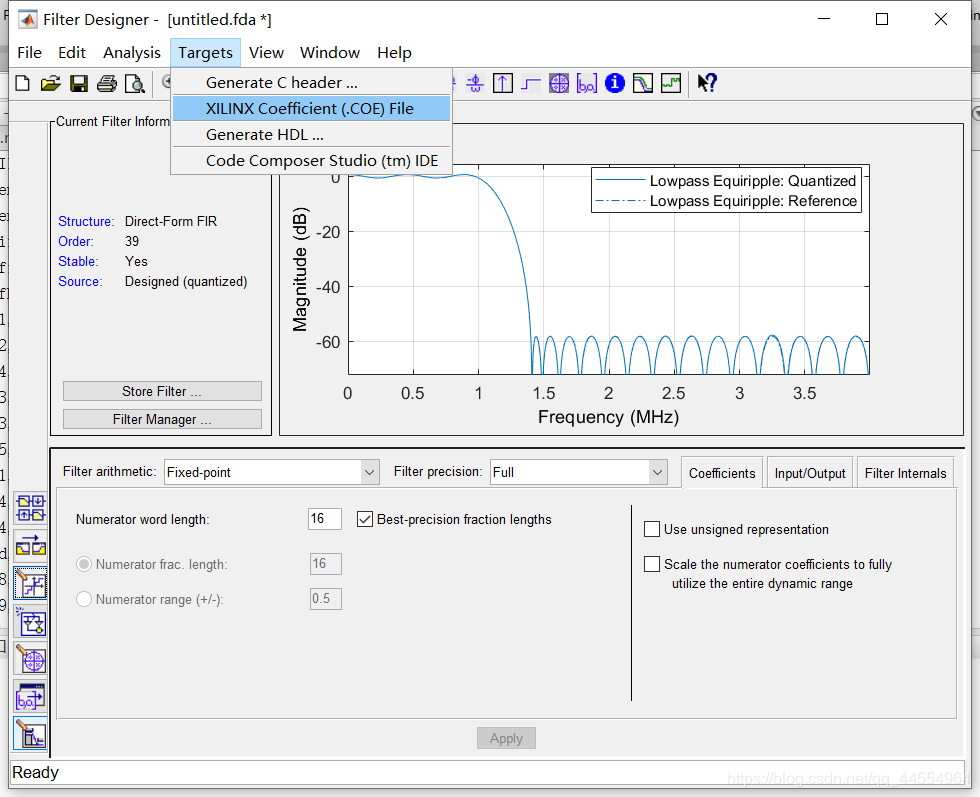980x797 pixels.
Task: Click the Ready status bar text
Action: click(35, 773)
